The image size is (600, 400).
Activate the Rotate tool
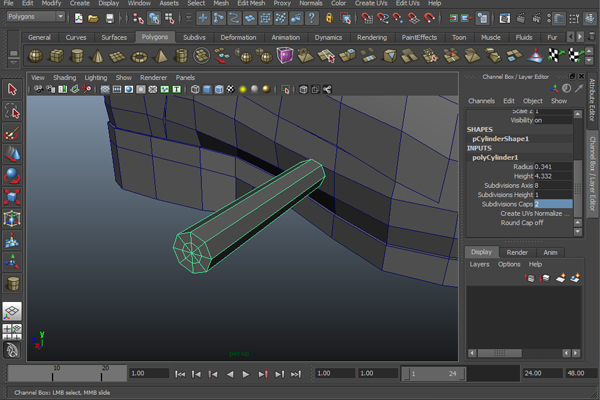(12, 176)
